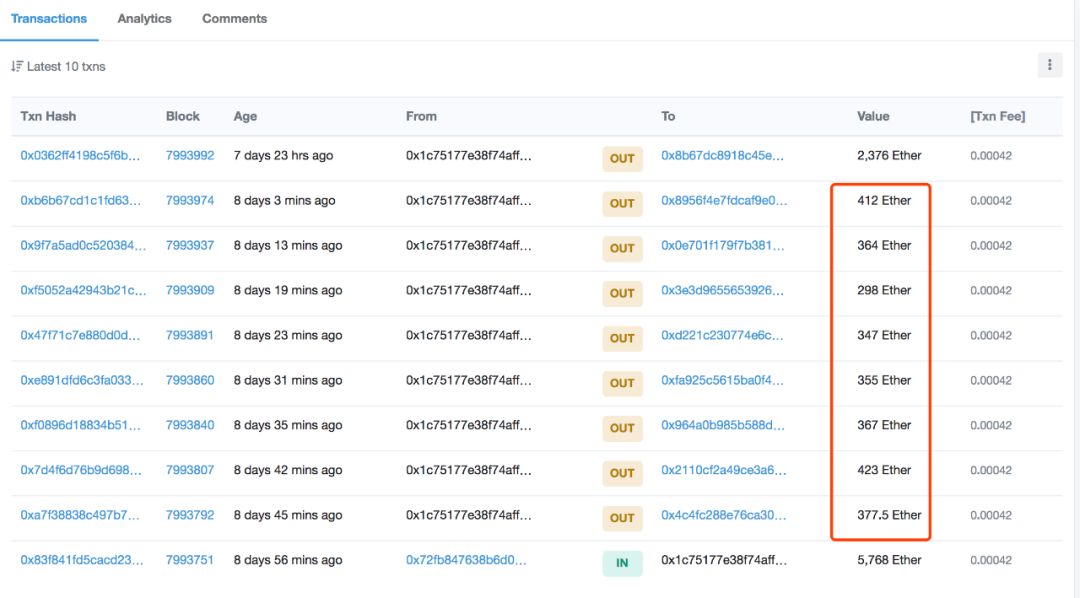Screen dimensions: 1080x598
Task: Open block 7993860
Action: pyautogui.click(x=190, y=380)
